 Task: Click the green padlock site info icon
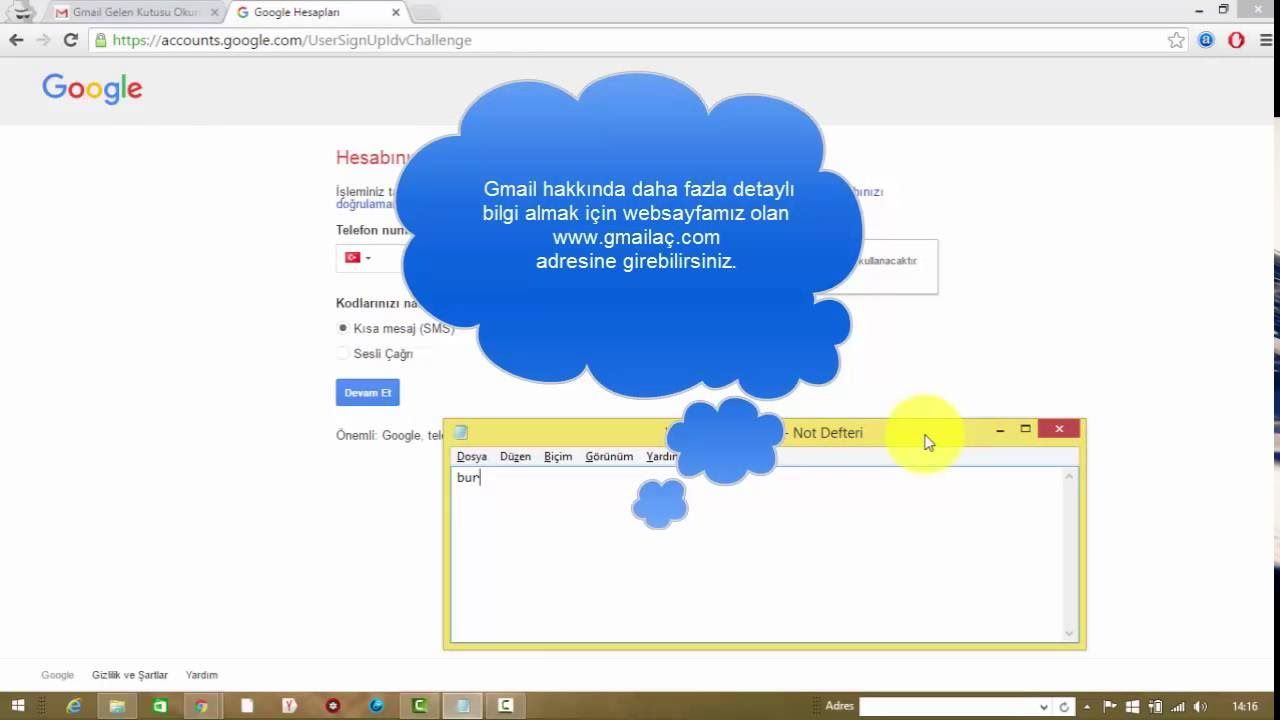[100, 40]
